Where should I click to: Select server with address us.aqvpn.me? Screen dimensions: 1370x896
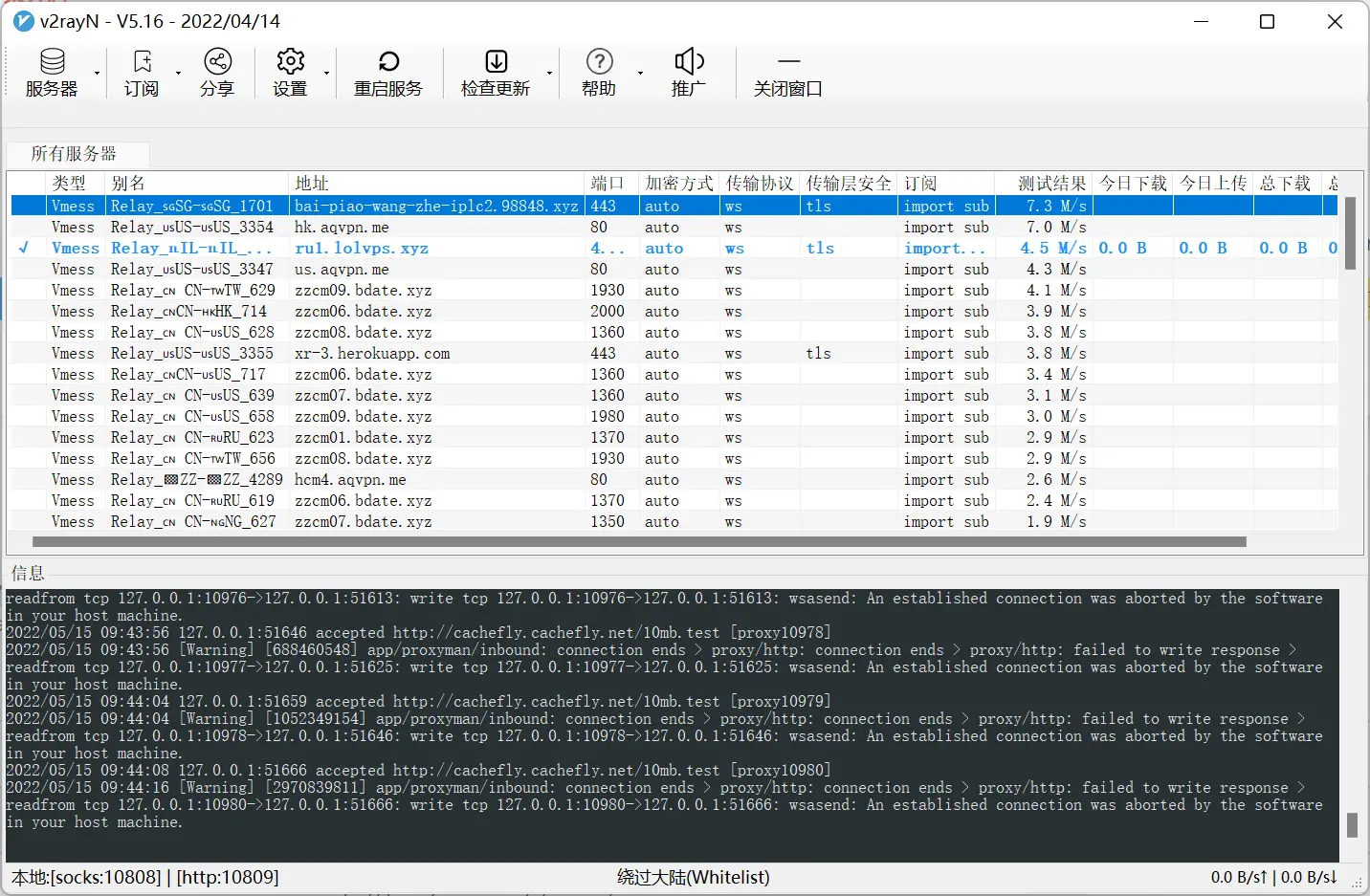[x=674, y=269]
